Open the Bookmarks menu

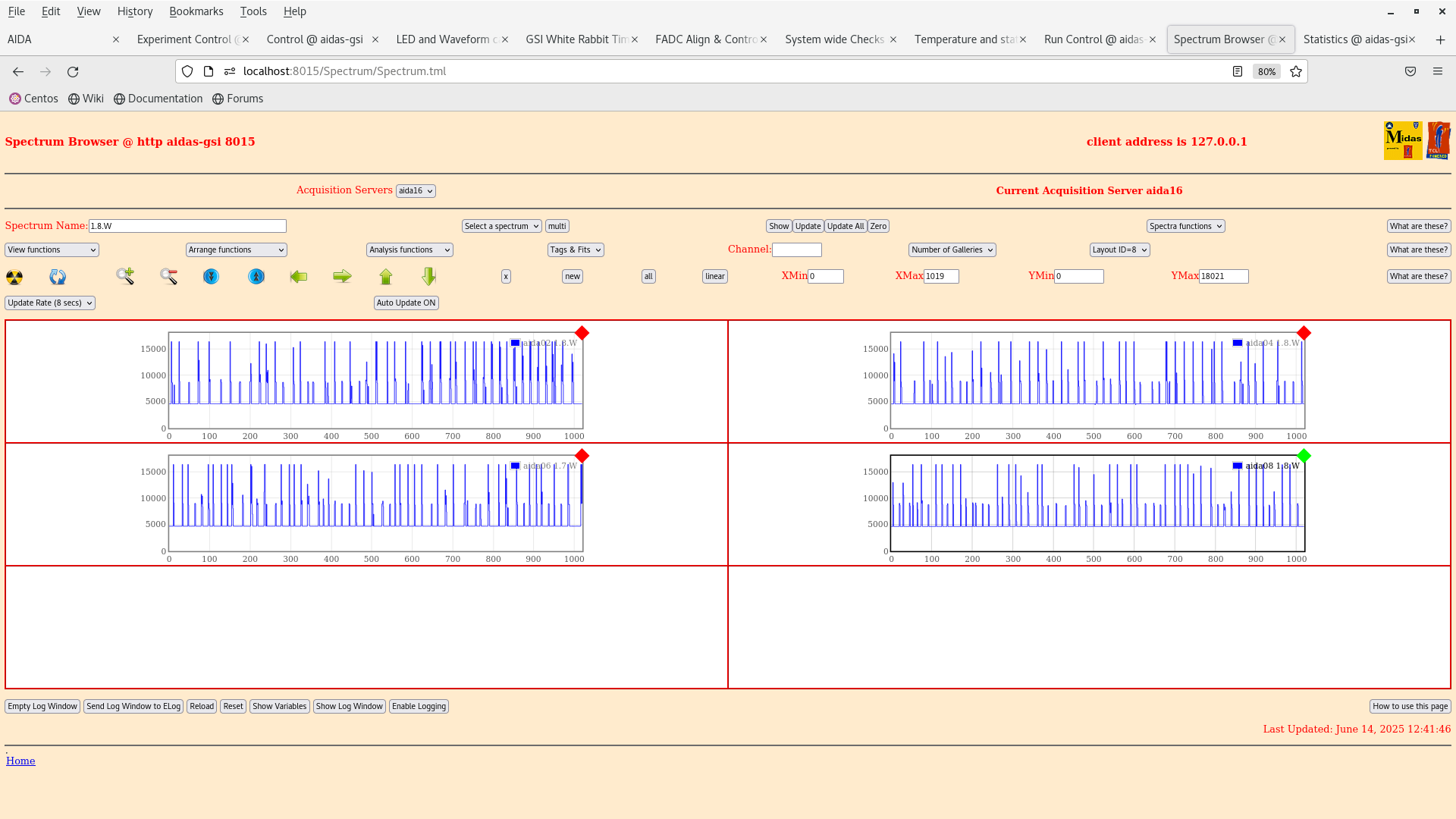196,11
